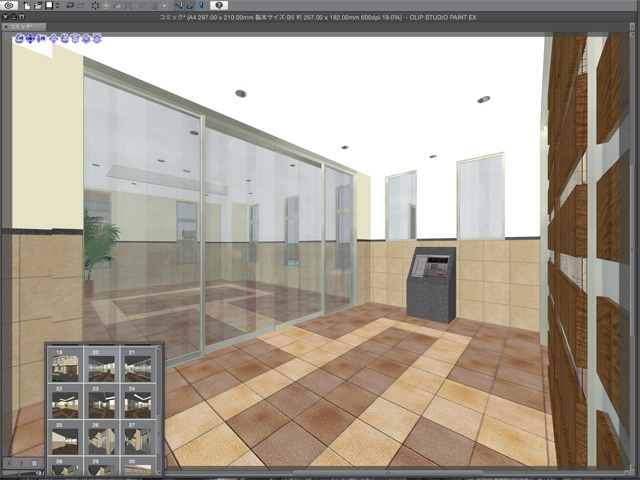The image size is (640, 480).
Task: Click the canvas horizontal scrollbar at the bottom
Action: (387, 472)
